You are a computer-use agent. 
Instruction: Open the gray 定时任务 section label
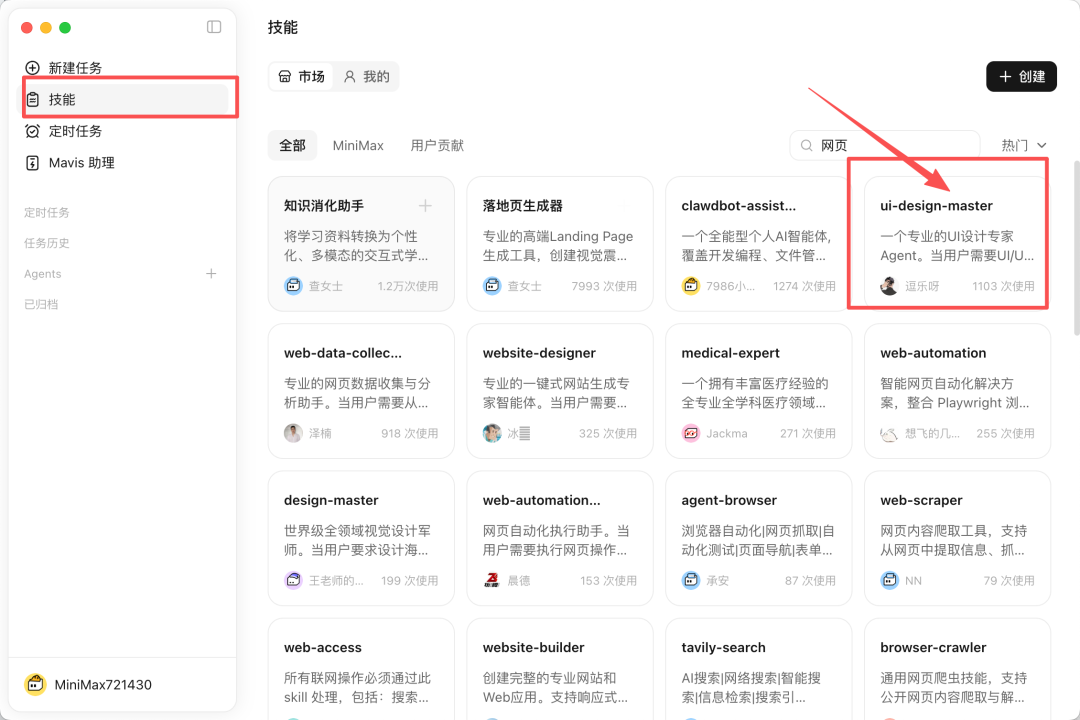coord(47,212)
